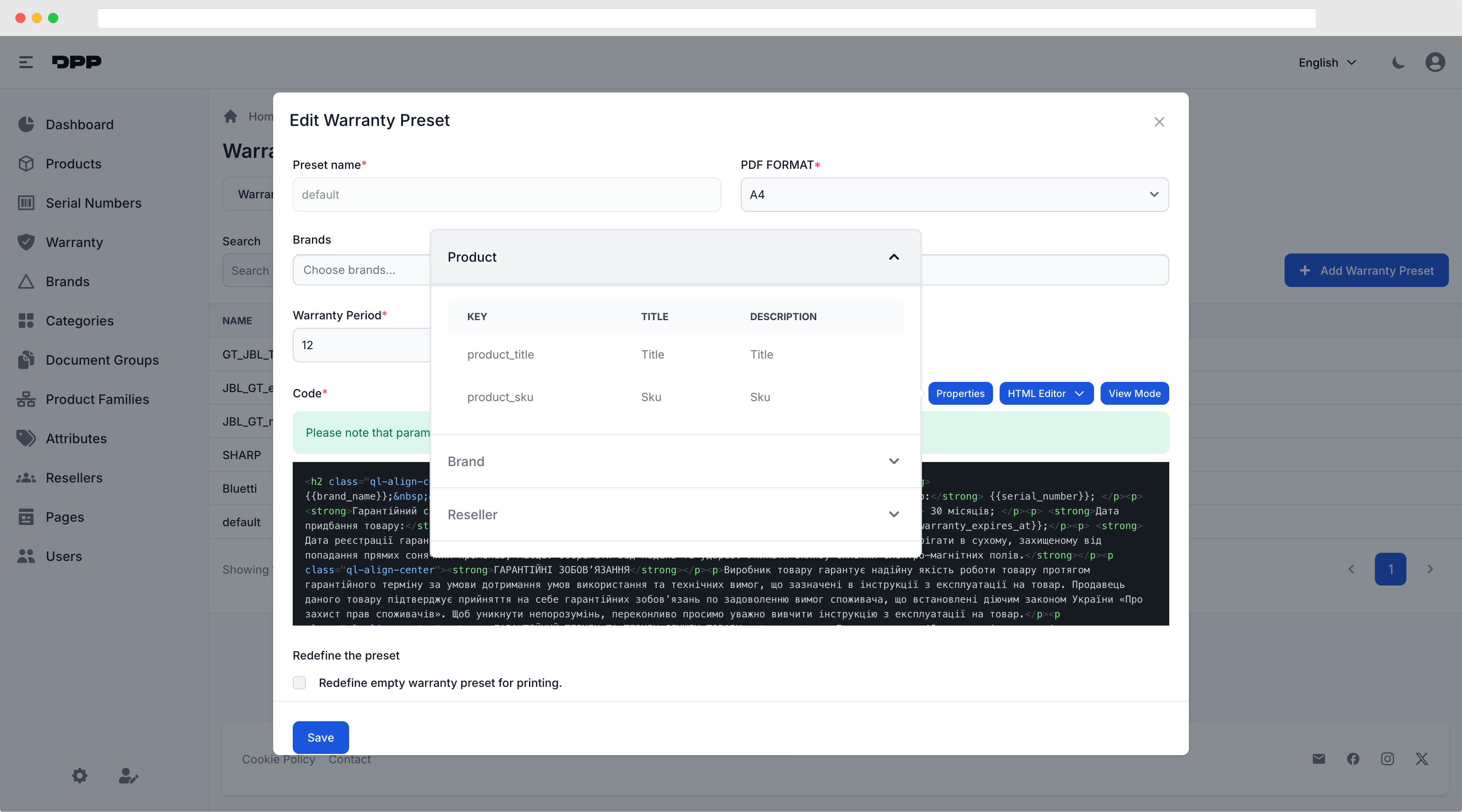Screen dimensions: 1462x812
Task: Click the user profile avatar icon
Action: pyautogui.click(x=1435, y=63)
